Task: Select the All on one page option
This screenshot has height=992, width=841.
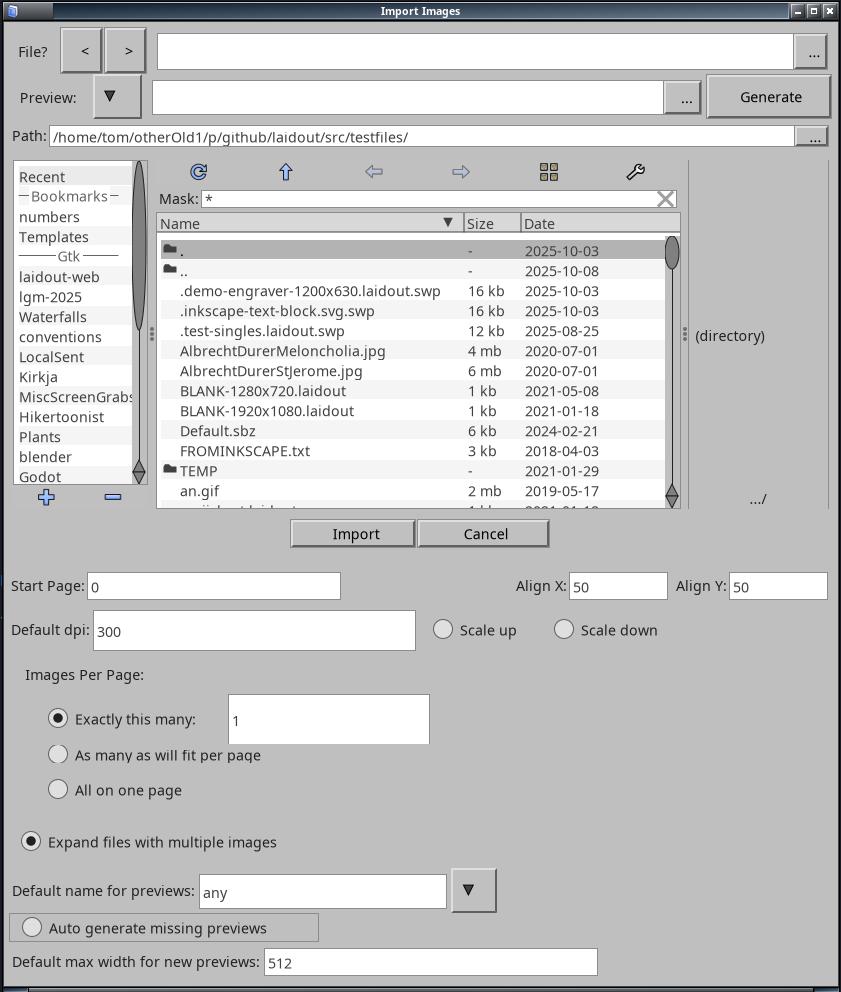Action: coord(58,789)
